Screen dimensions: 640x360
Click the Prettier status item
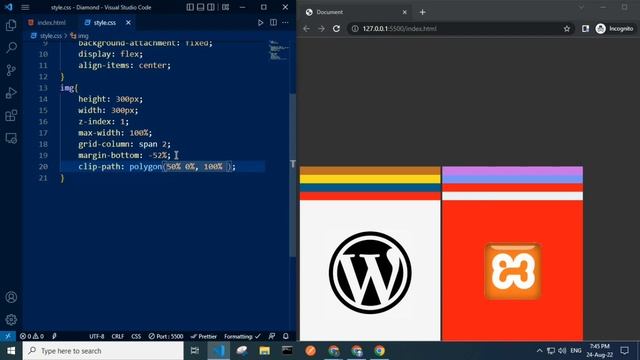tap(204, 336)
